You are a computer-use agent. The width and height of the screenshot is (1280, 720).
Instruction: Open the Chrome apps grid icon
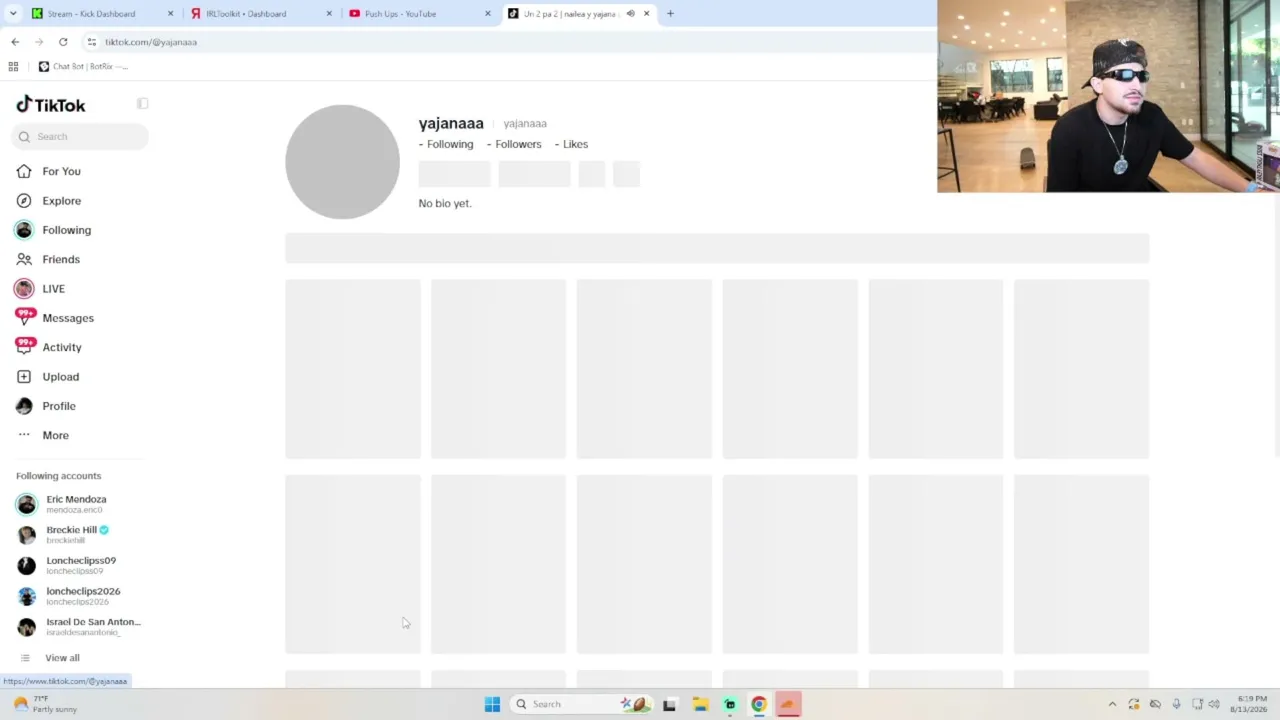click(13, 66)
